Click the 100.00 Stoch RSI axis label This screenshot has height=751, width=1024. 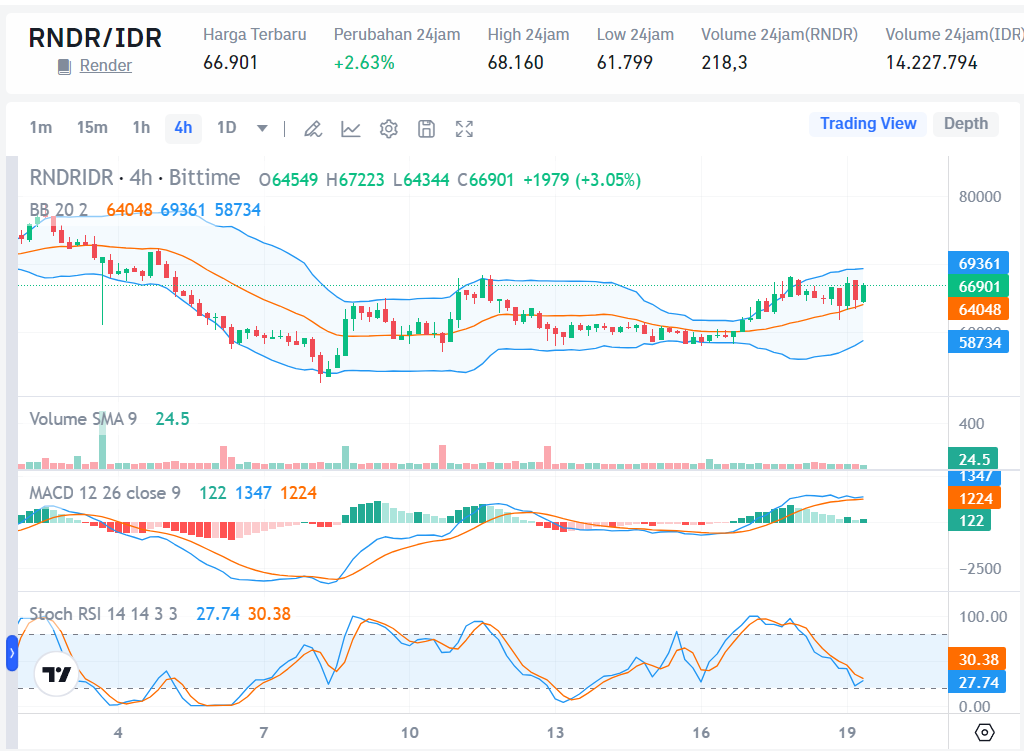click(983, 616)
